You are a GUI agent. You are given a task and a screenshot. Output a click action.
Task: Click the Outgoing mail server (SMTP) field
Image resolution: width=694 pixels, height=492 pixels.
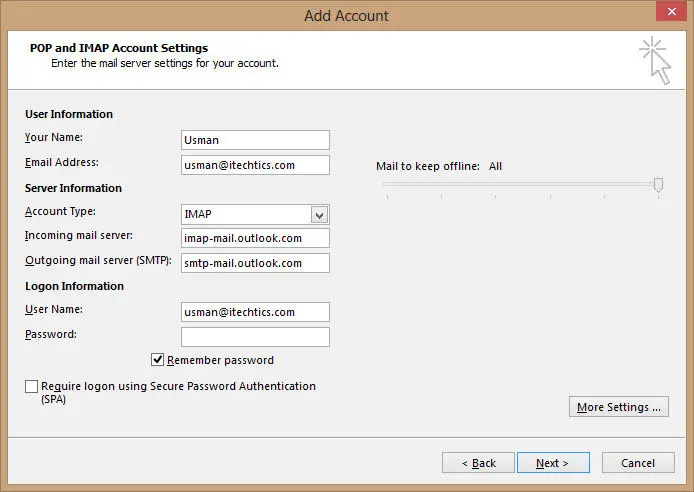click(x=255, y=263)
